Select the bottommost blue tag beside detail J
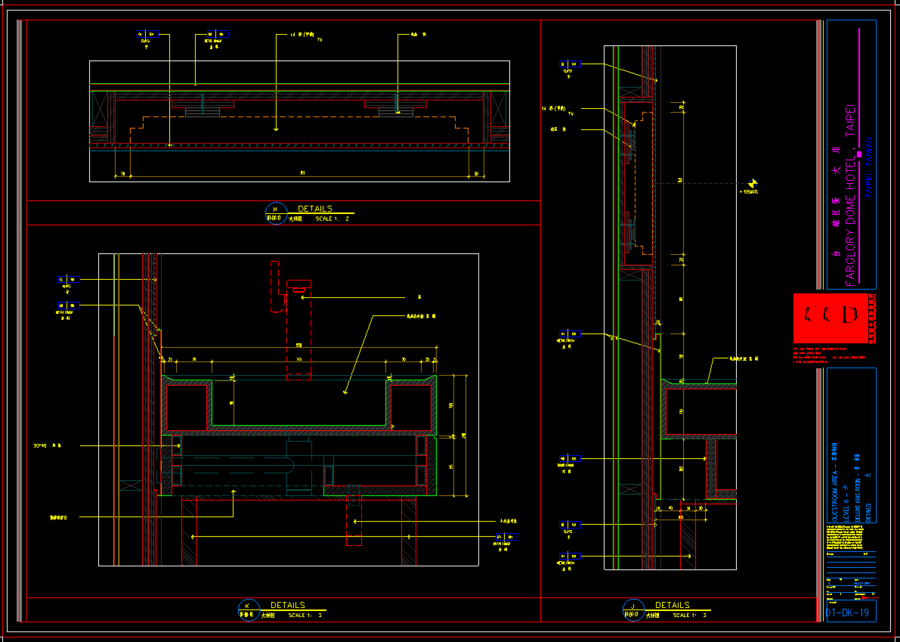This screenshot has height=642, width=900. click(x=570, y=556)
